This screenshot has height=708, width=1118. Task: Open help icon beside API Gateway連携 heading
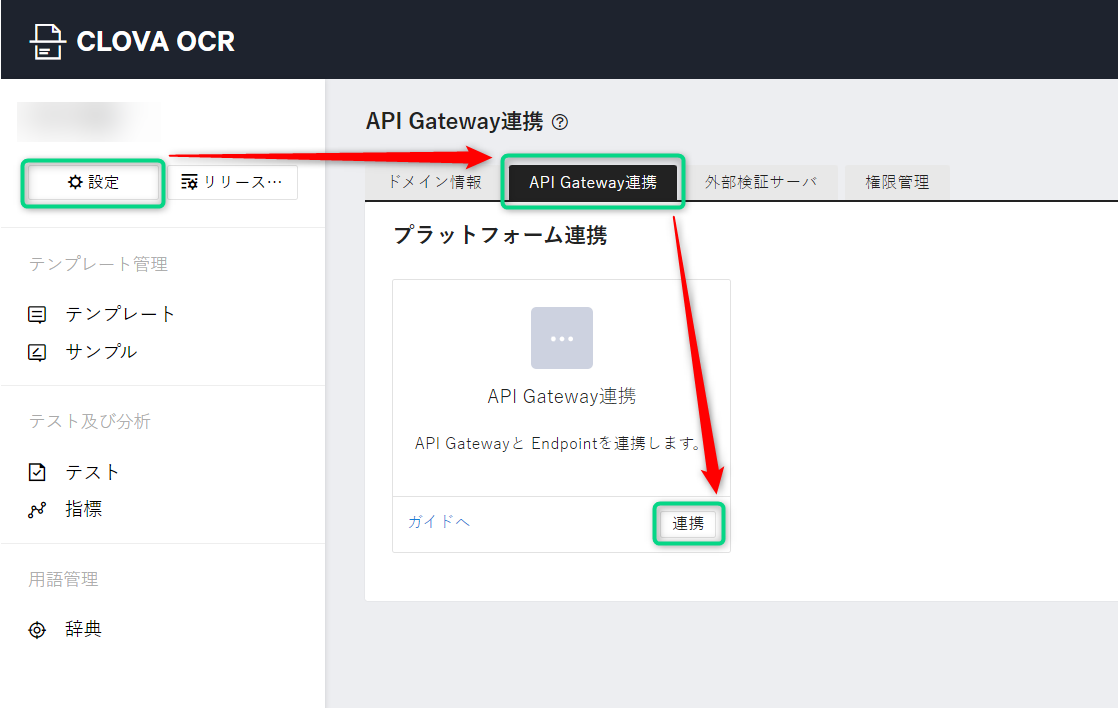[x=560, y=123]
